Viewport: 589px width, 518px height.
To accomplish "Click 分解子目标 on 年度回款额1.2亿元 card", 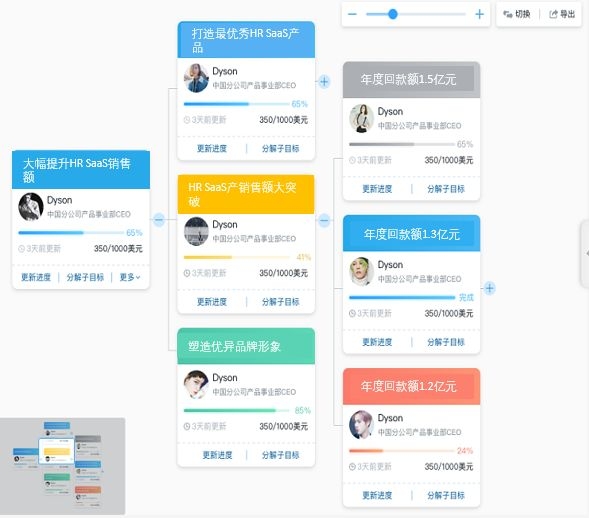I will click(x=446, y=495).
